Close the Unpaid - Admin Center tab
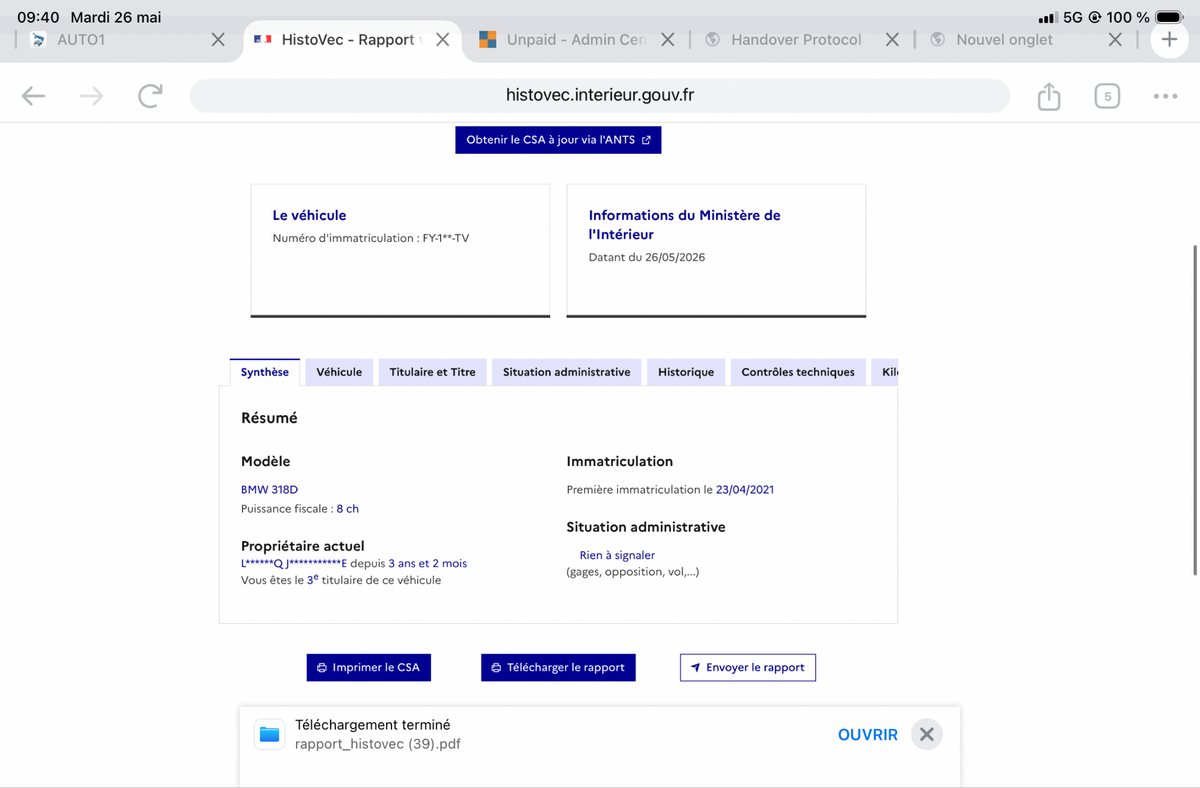Viewport: 1200px width, 788px height. pos(667,40)
